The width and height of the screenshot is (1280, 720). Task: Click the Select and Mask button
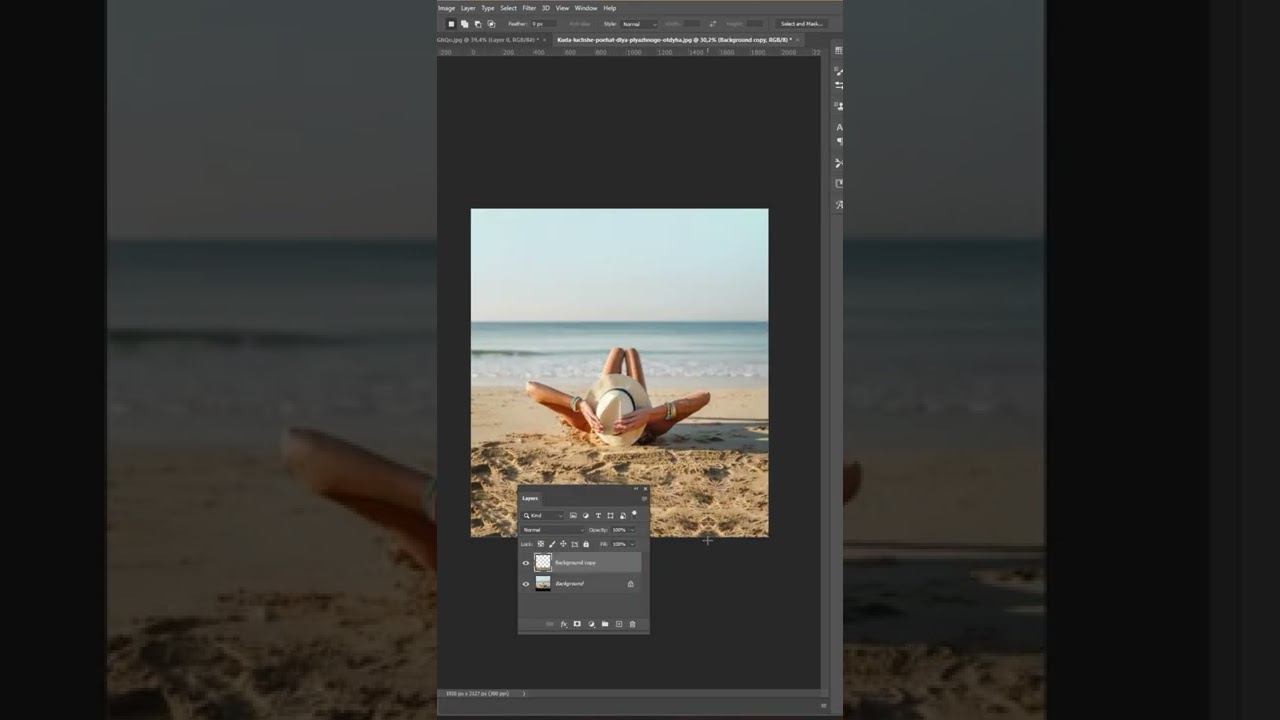[801, 24]
